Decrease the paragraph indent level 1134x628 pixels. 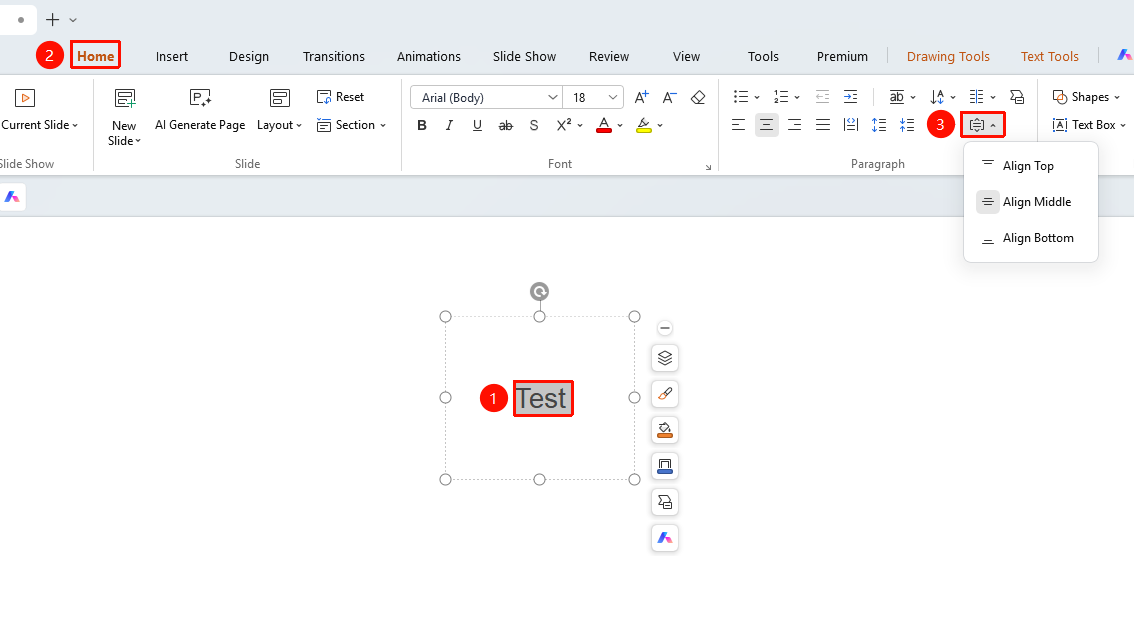[822, 97]
